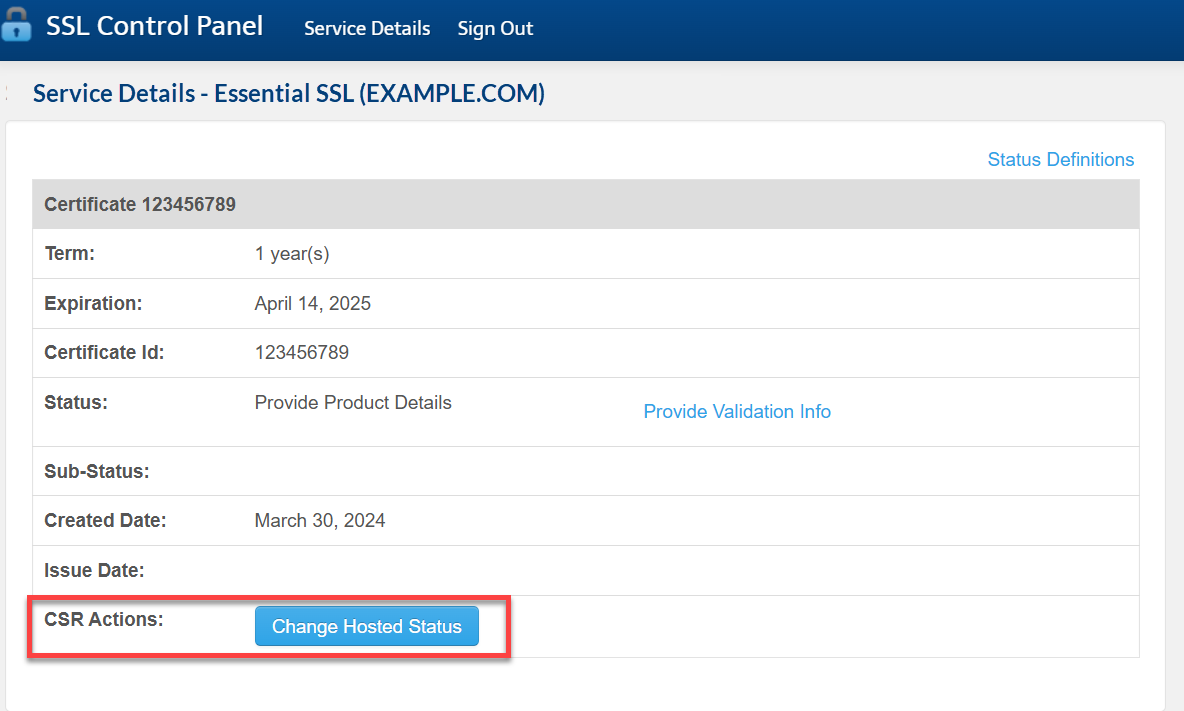Select the Certificate Id value 123456789
Screen dimensions: 1184x711
coord(299,352)
